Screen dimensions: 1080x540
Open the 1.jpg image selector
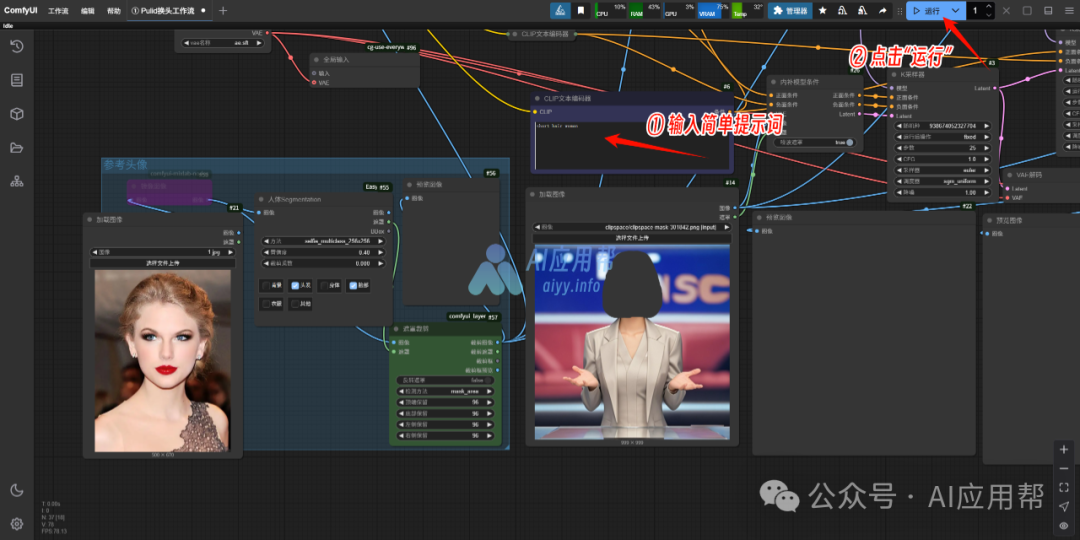point(163,252)
